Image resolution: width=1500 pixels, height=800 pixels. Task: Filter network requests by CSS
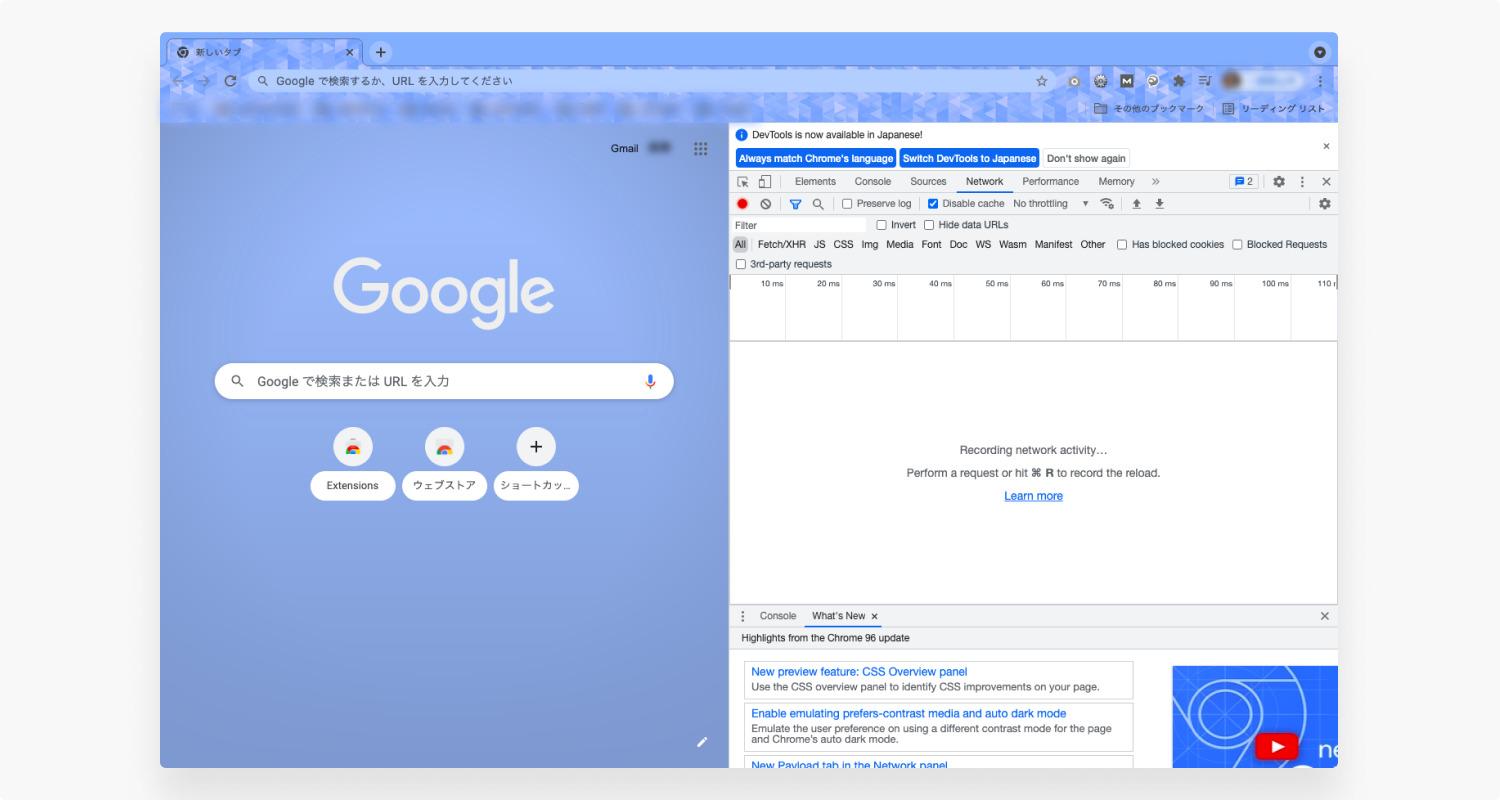point(843,245)
